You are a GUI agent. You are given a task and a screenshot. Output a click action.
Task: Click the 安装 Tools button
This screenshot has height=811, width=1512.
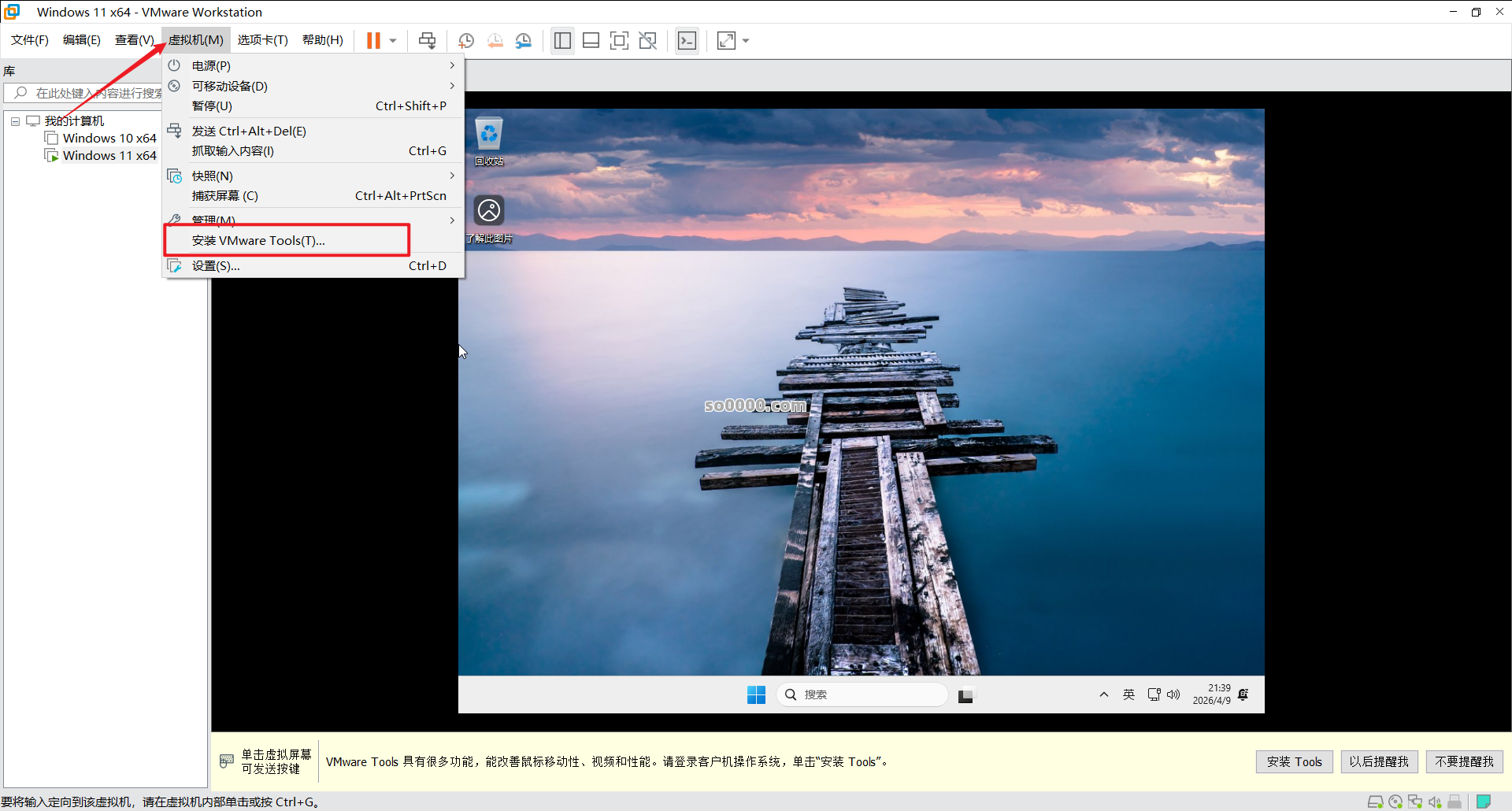pyautogui.click(x=1294, y=761)
